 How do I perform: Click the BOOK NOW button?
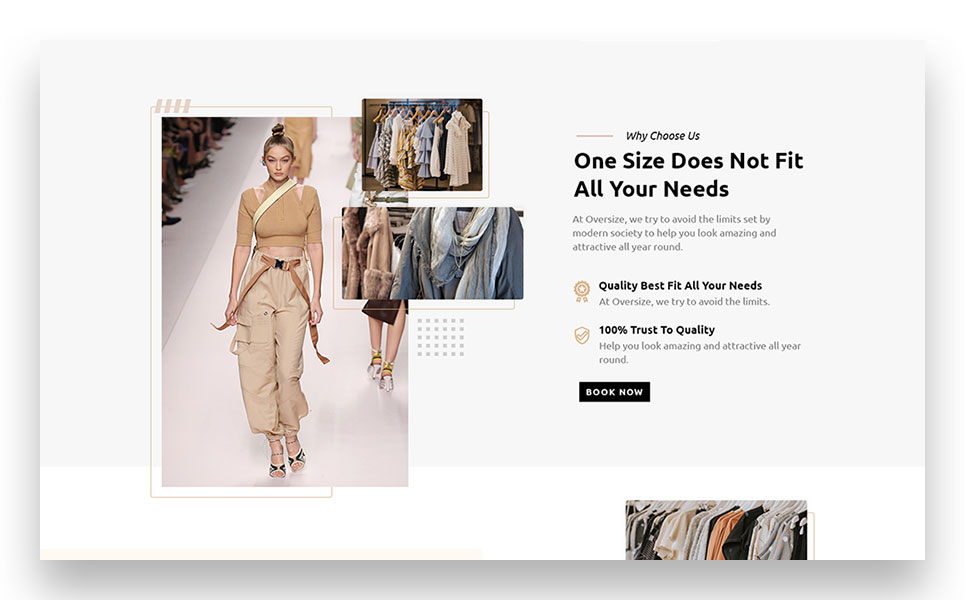coord(614,392)
